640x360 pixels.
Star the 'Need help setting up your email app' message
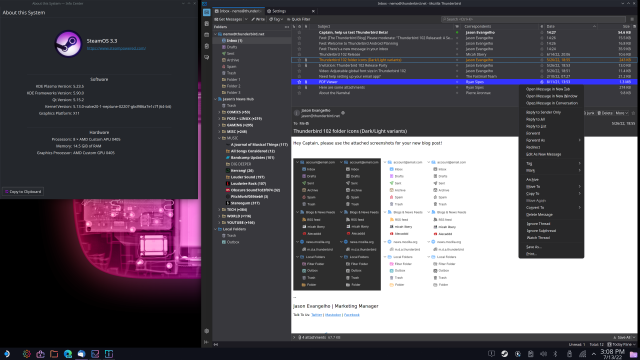[x=300, y=76]
